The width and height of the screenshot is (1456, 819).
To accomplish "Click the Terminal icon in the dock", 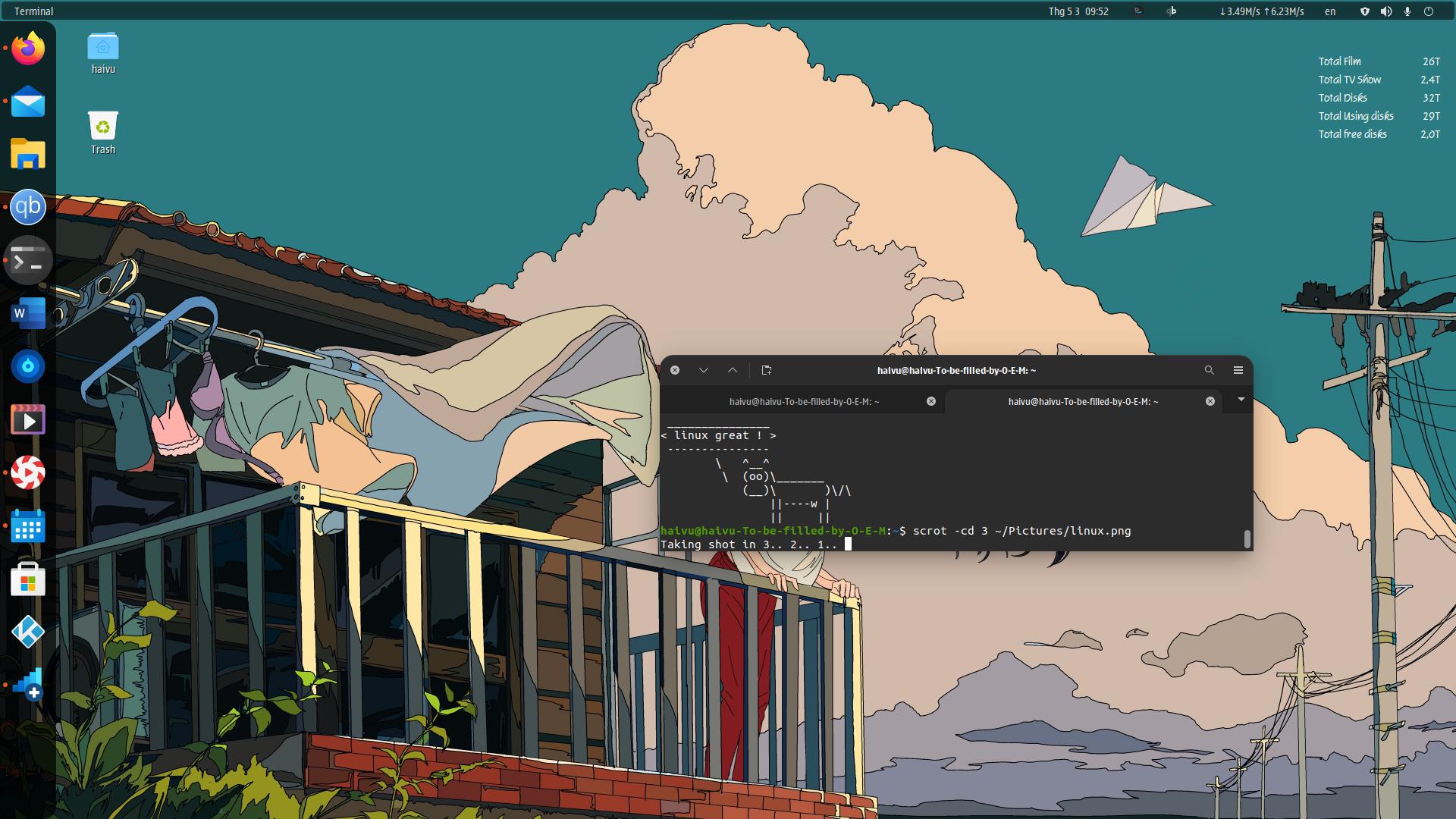I will [x=28, y=260].
